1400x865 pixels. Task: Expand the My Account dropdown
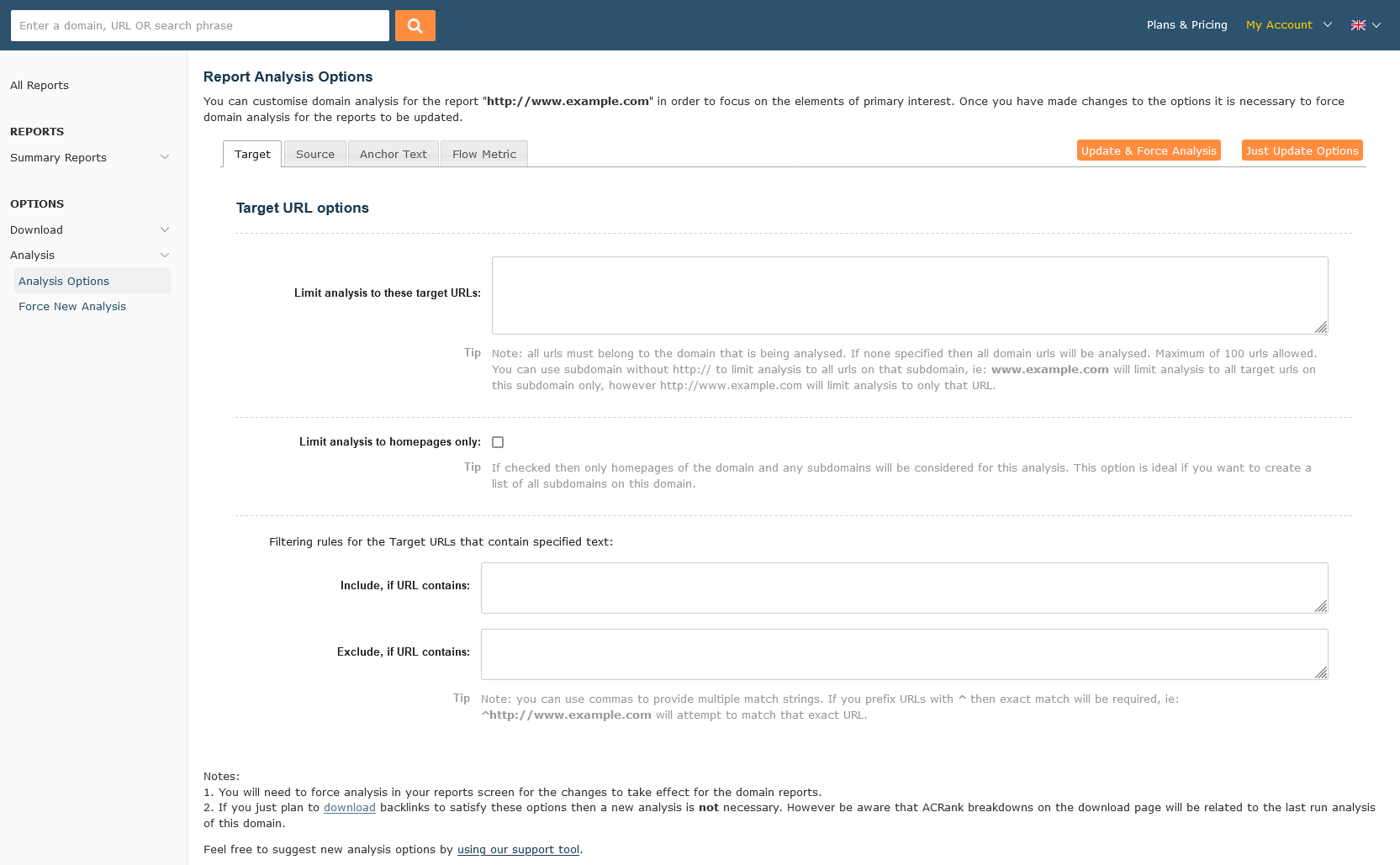pyautogui.click(x=1288, y=25)
